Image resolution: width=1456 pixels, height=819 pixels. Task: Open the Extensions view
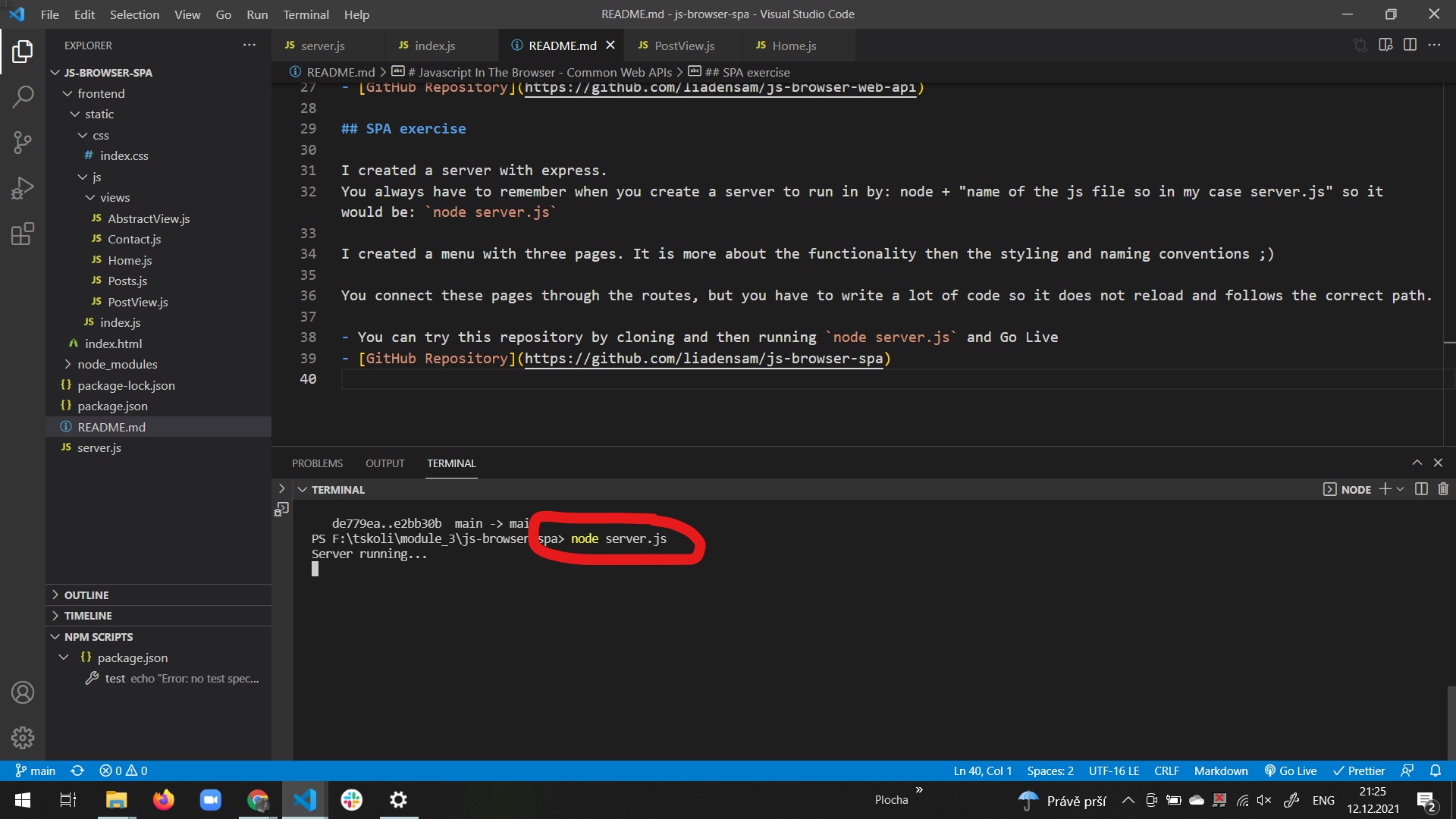click(23, 234)
